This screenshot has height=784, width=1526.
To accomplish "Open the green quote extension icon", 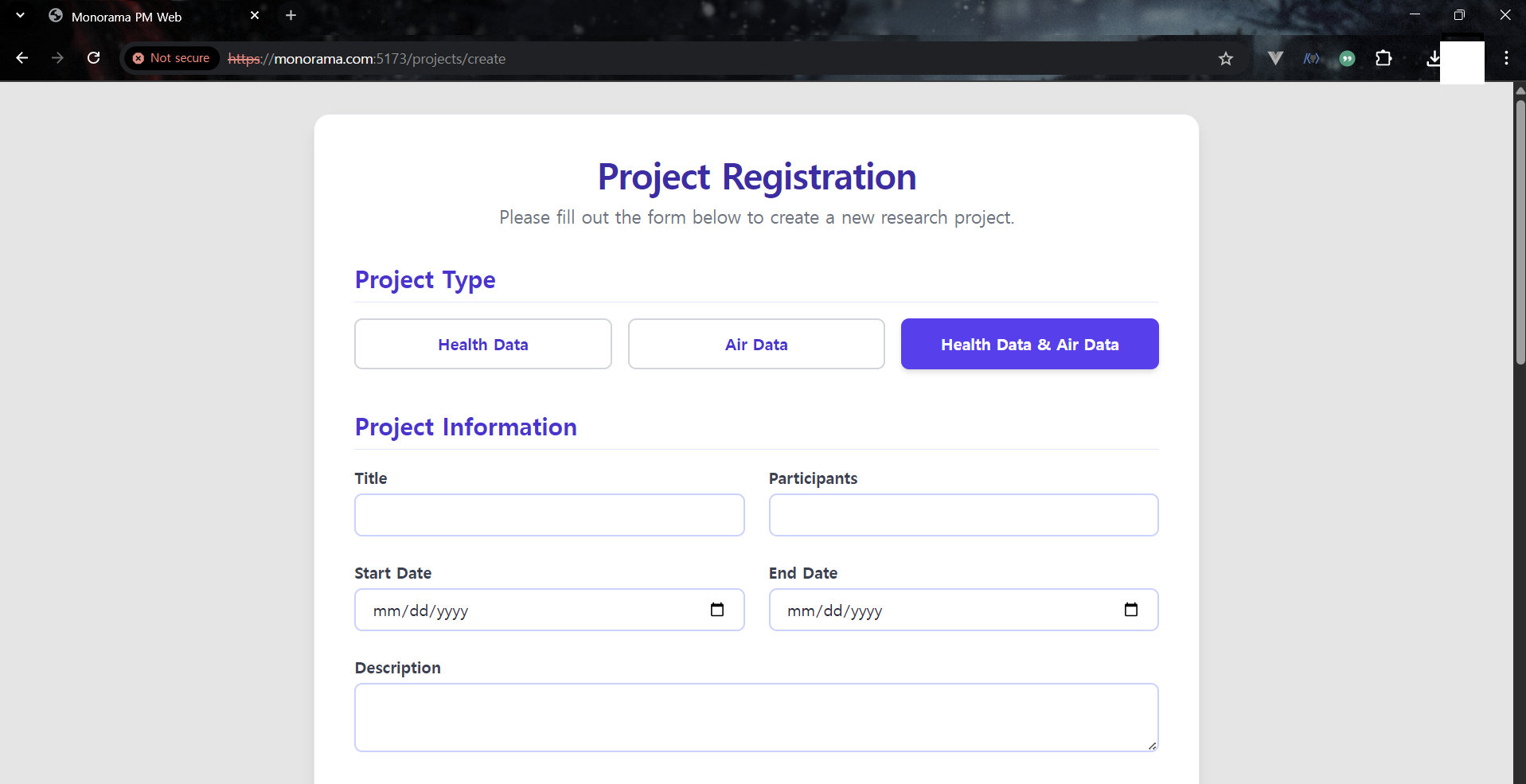I will (1347, 58).
